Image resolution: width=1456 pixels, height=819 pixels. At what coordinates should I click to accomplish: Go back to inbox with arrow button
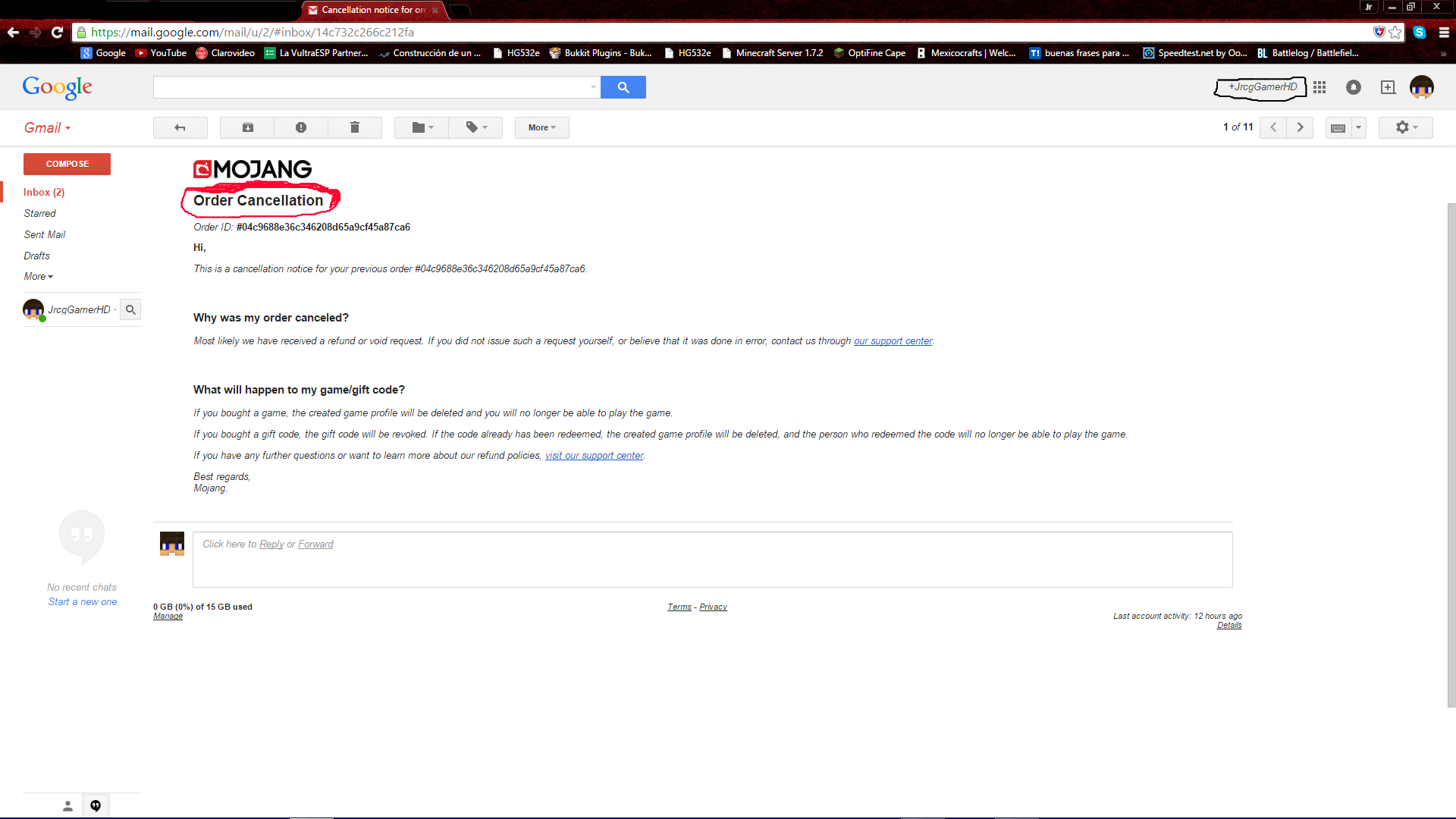pos(180,127)
